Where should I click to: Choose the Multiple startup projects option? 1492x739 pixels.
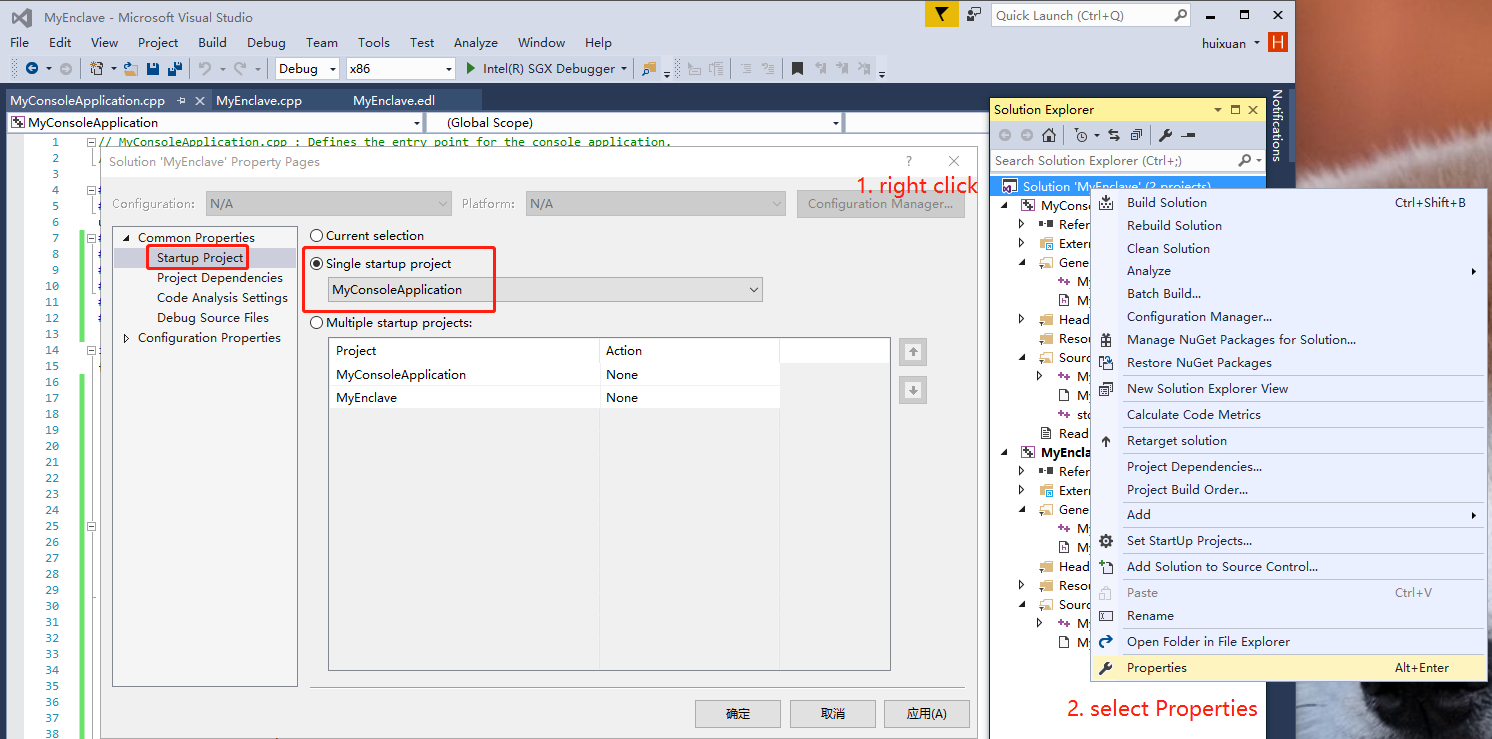pyautogui.click(x=316, y=322)
